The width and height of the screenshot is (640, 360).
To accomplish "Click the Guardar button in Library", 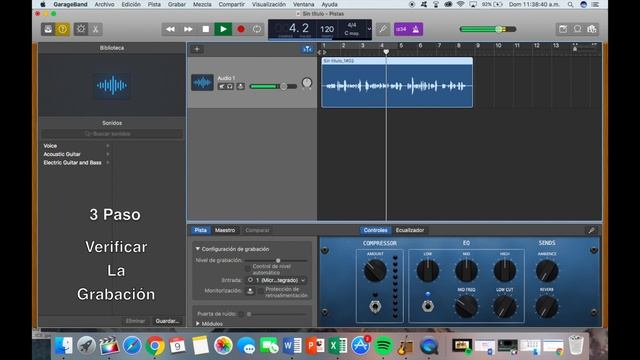I will coord(167,321).
